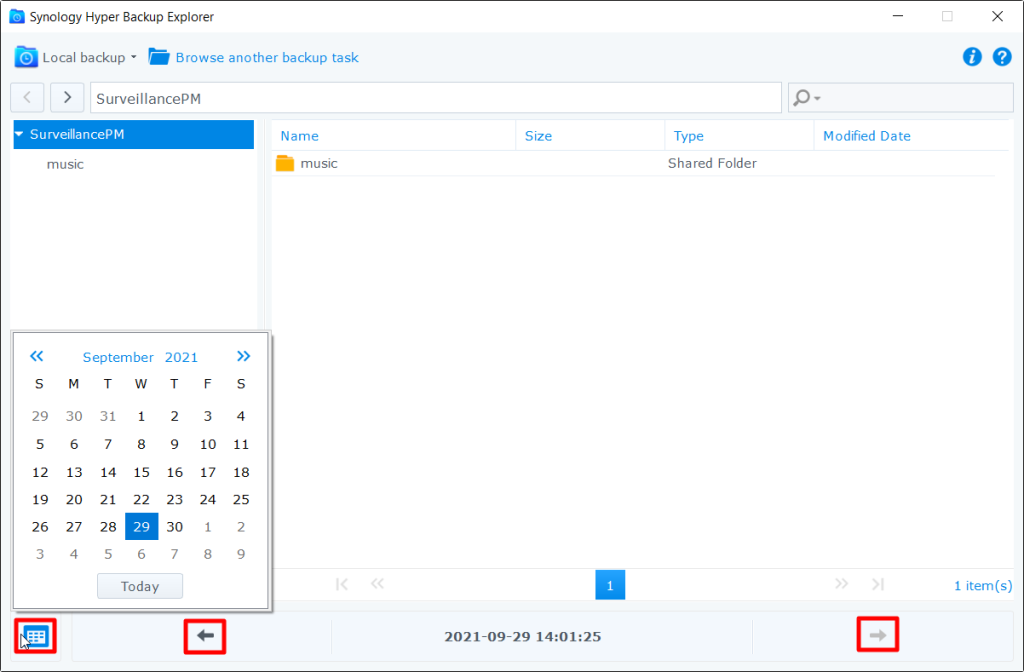The width and height of the screenshot is (1024, 672).
Task: Select the SurveillancePM root tree item
Action: click(x=134, y=135)
